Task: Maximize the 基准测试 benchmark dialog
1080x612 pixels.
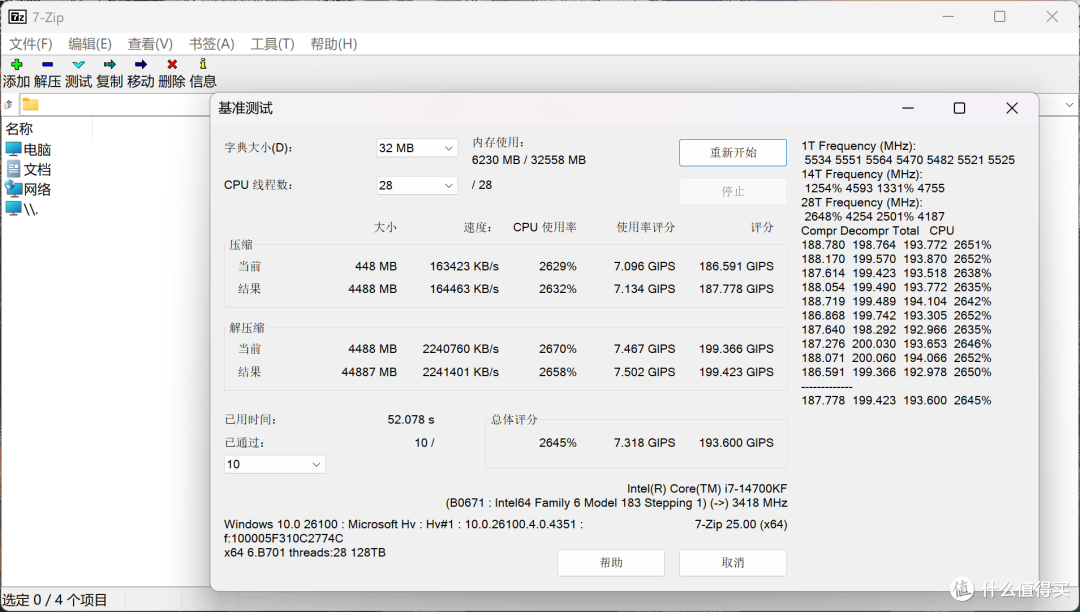Action: click(959, 108)
